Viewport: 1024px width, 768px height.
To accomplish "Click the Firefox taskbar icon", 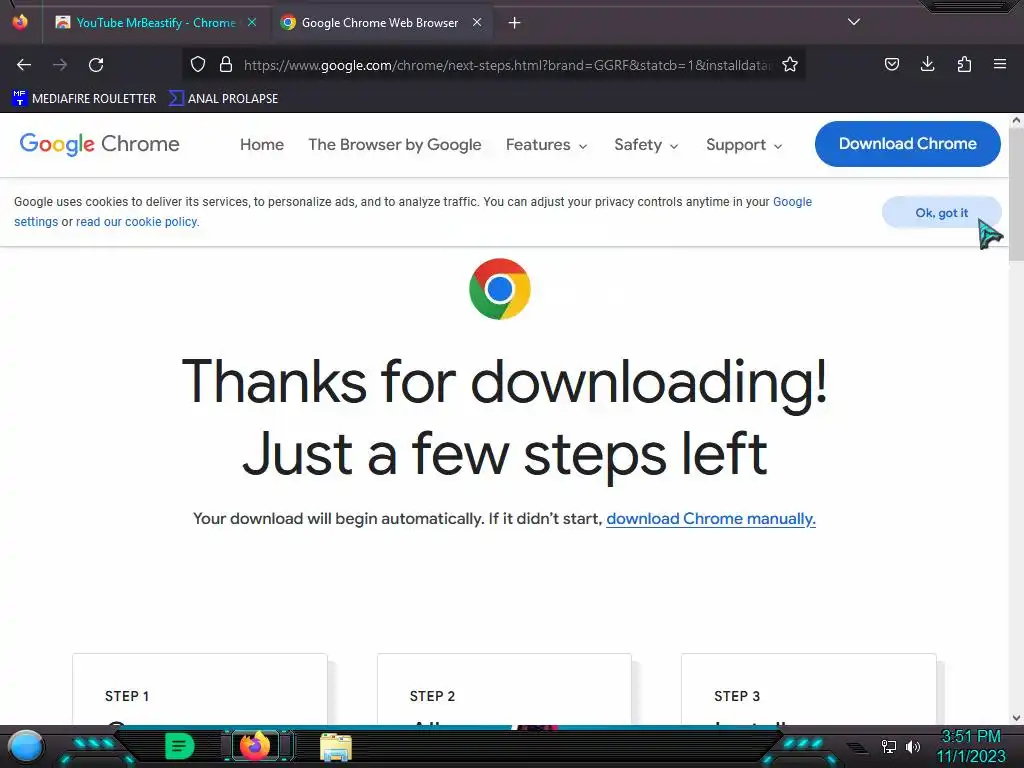I will click(x=255, y=745).
